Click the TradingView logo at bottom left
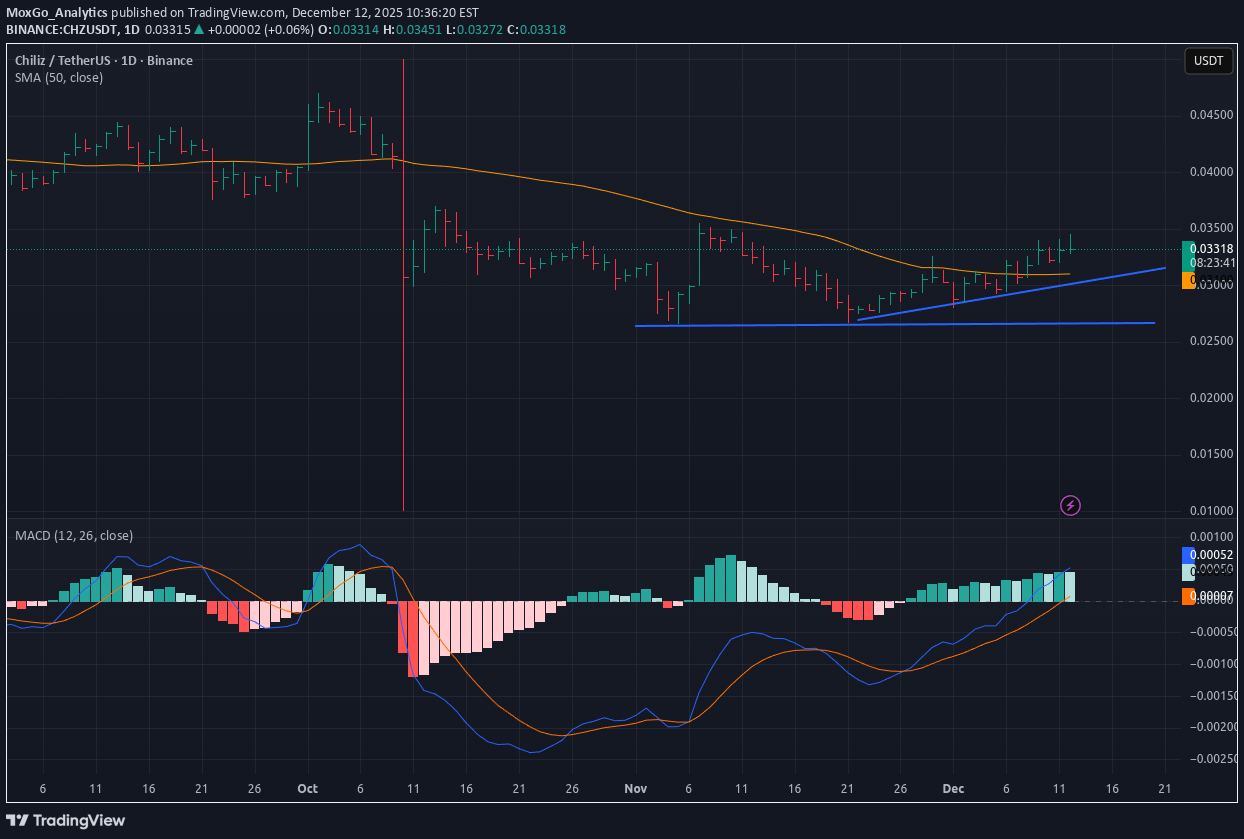1244x839 pixels. click(x=65, y=820)
